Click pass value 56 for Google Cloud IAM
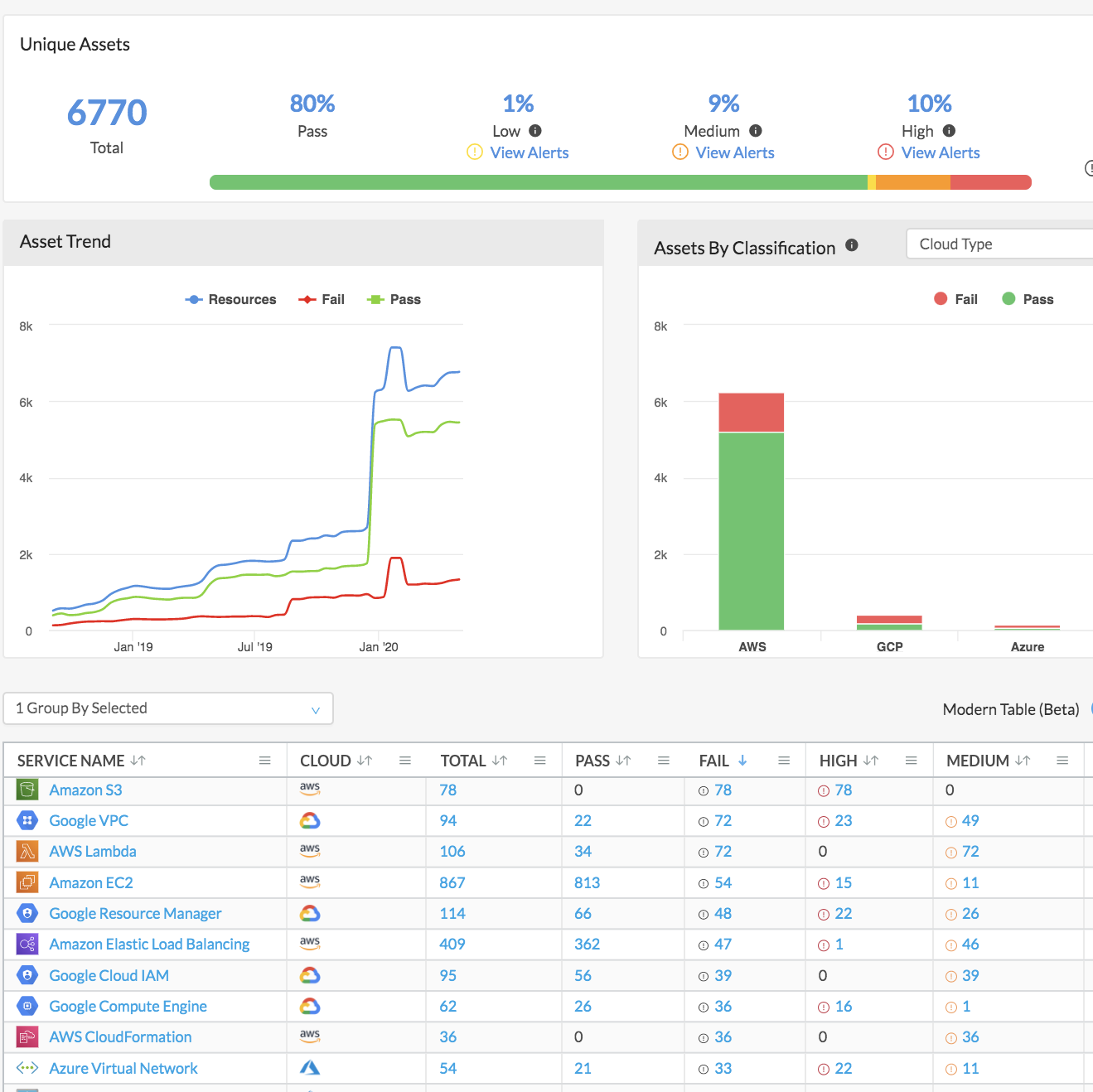This screenshot has width=1093, height=1092. (x=583, y=975)
